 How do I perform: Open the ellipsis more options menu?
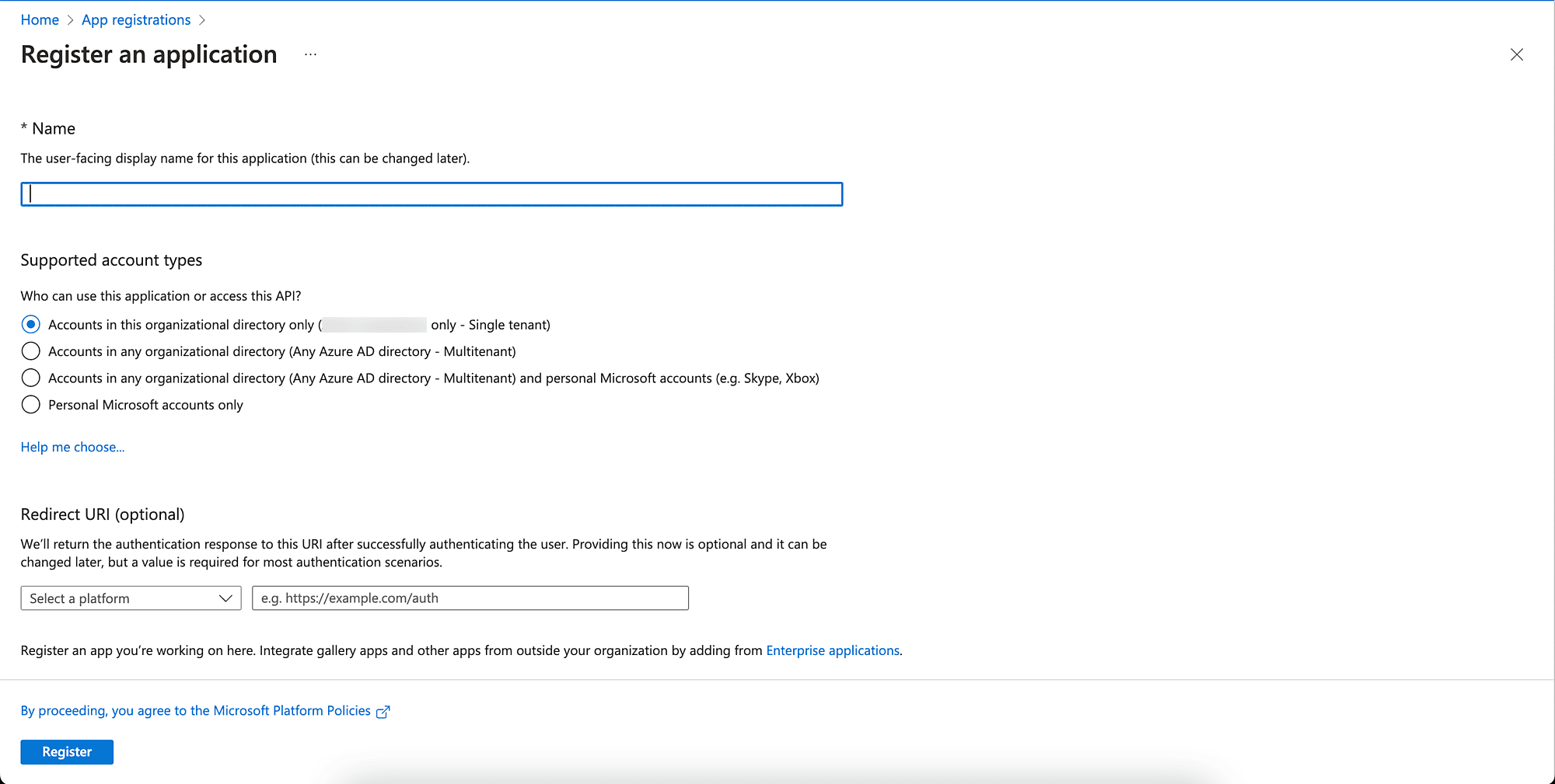tap(310, 54)
